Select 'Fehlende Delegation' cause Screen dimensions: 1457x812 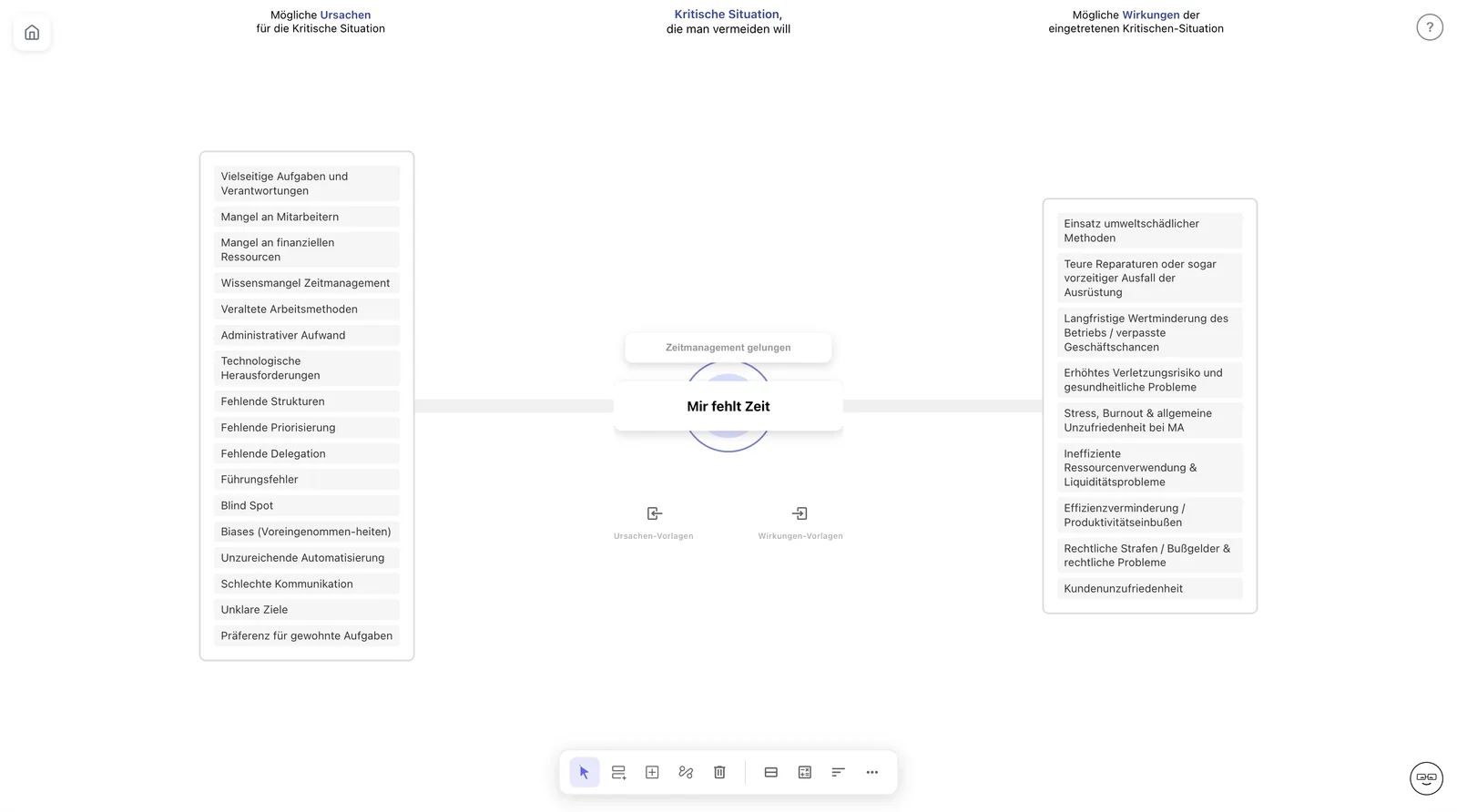click(x=307, y=453)
